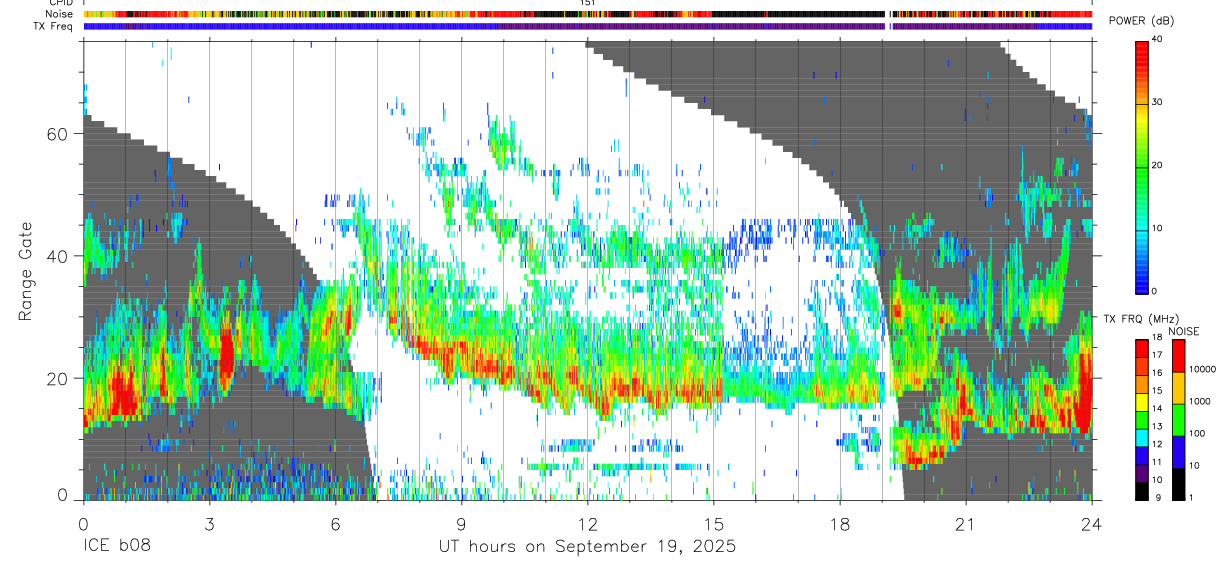Click the ICE b08 radar label

coord(119,547)
